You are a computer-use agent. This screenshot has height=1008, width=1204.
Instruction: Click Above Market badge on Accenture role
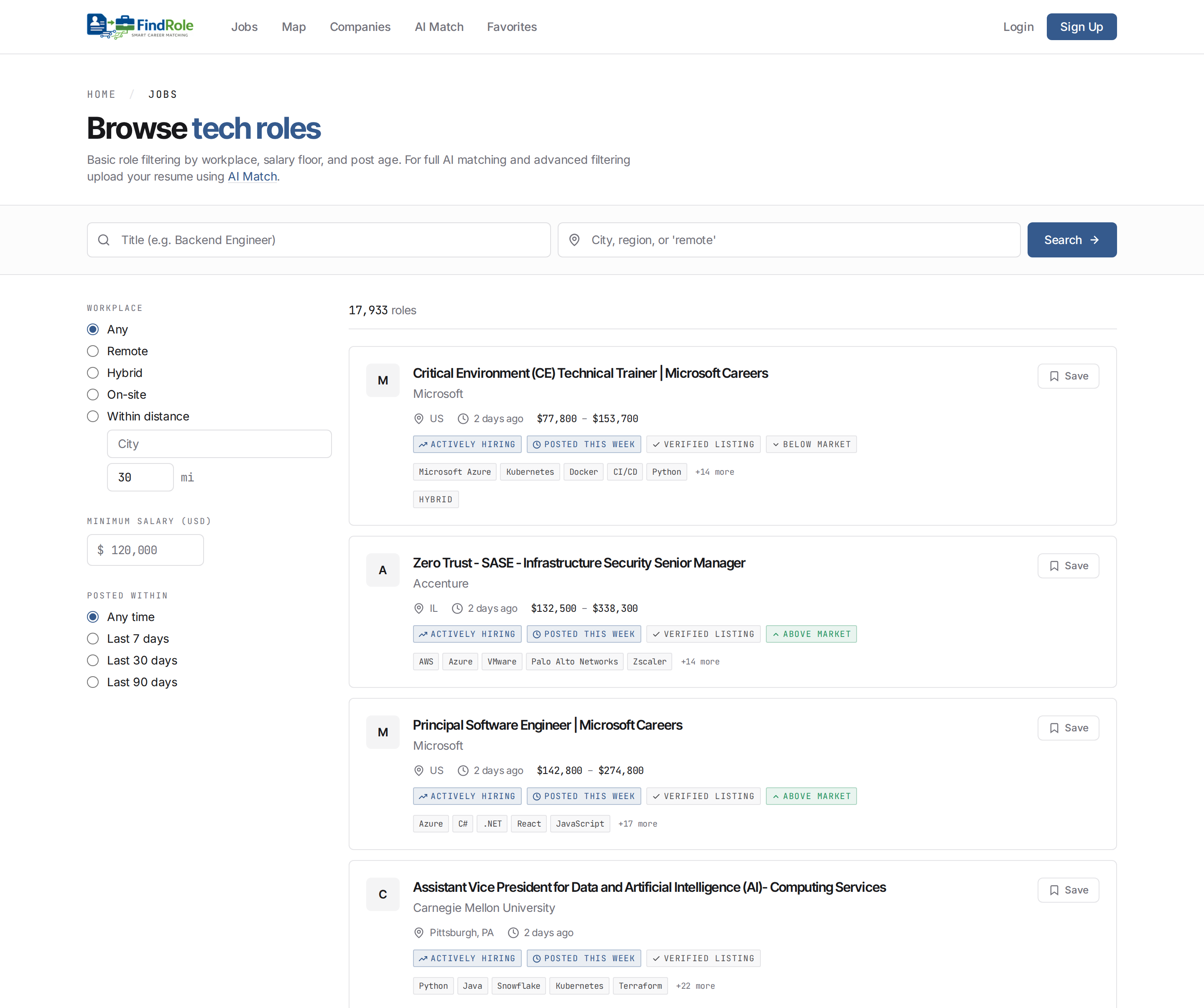click(811, 634)
